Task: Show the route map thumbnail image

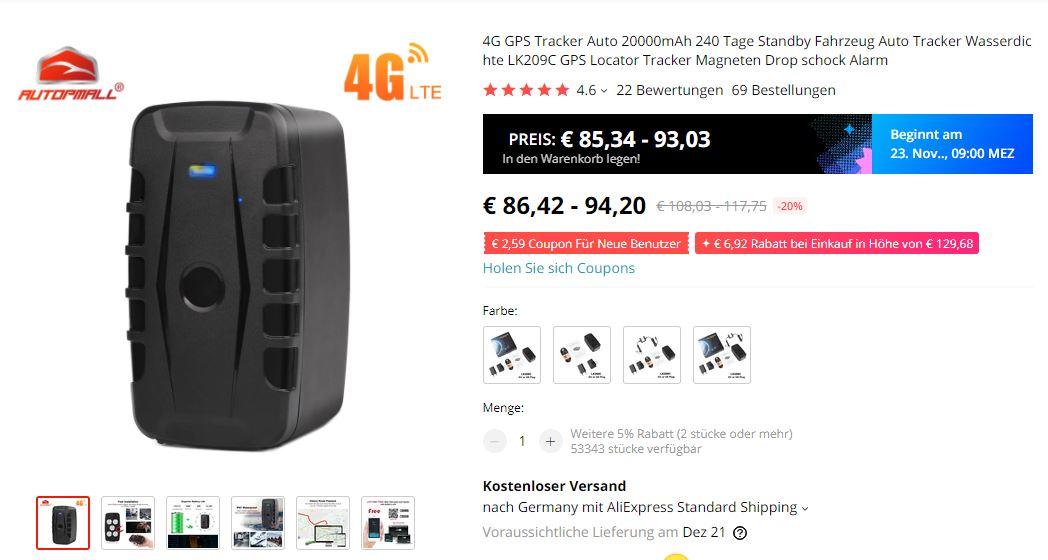Action: tap(323, 523)
